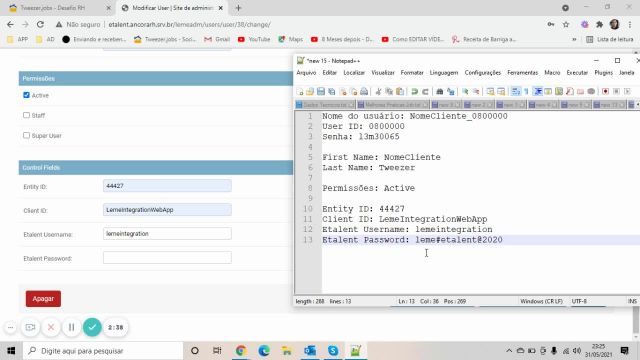Click the Entity ID input field

pos(167,186)
